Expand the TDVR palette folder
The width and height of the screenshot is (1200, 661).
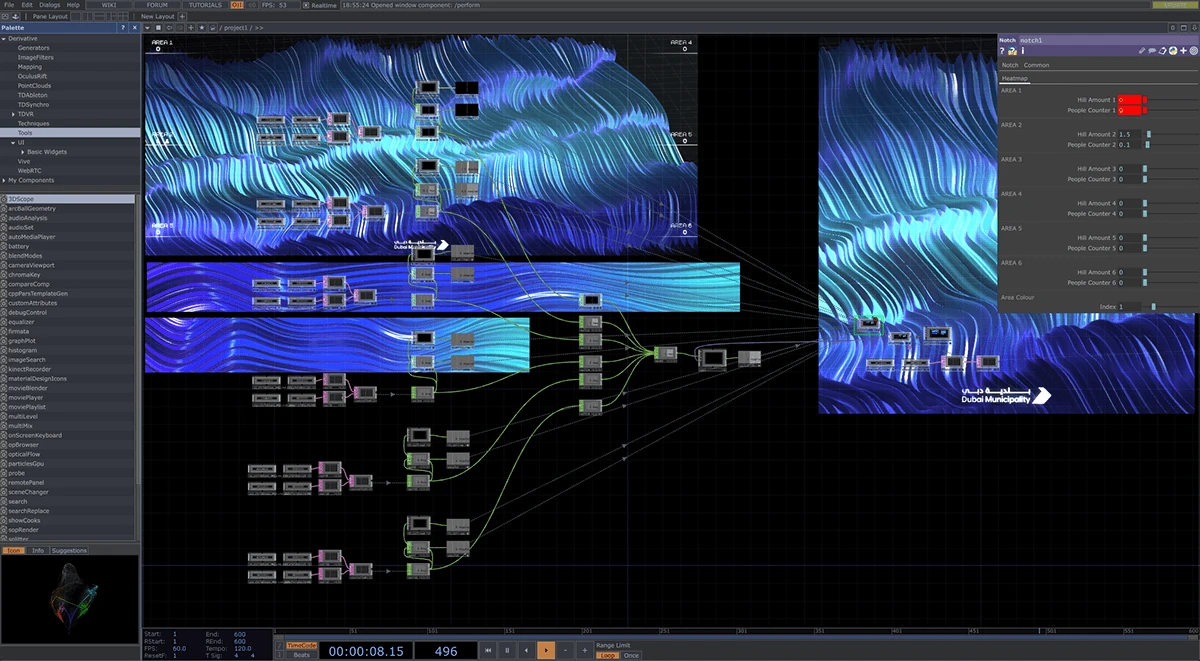click(14, 114)
